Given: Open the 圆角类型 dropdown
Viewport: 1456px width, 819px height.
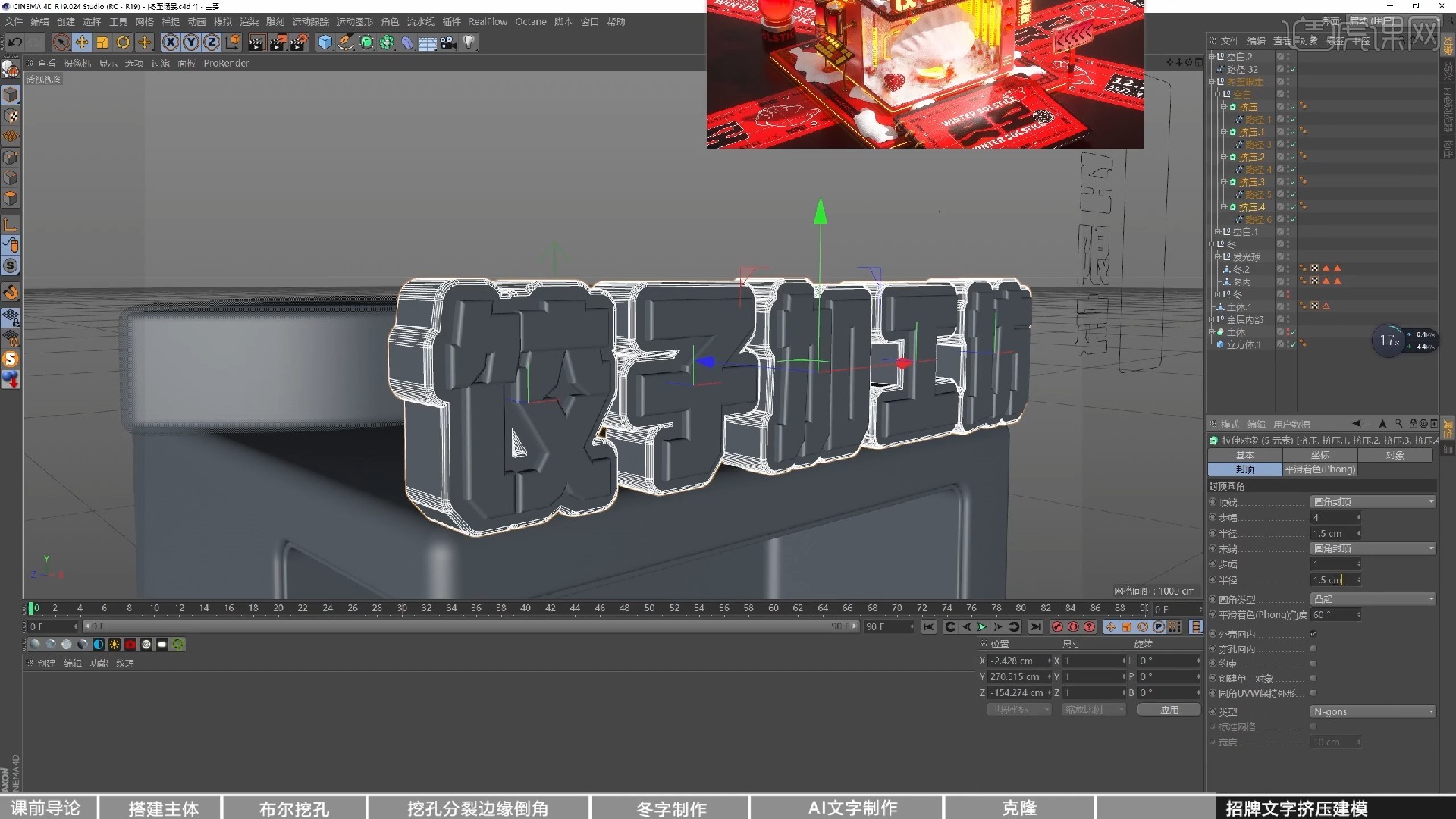Looking at the screenshot, I should point(1373,599).
